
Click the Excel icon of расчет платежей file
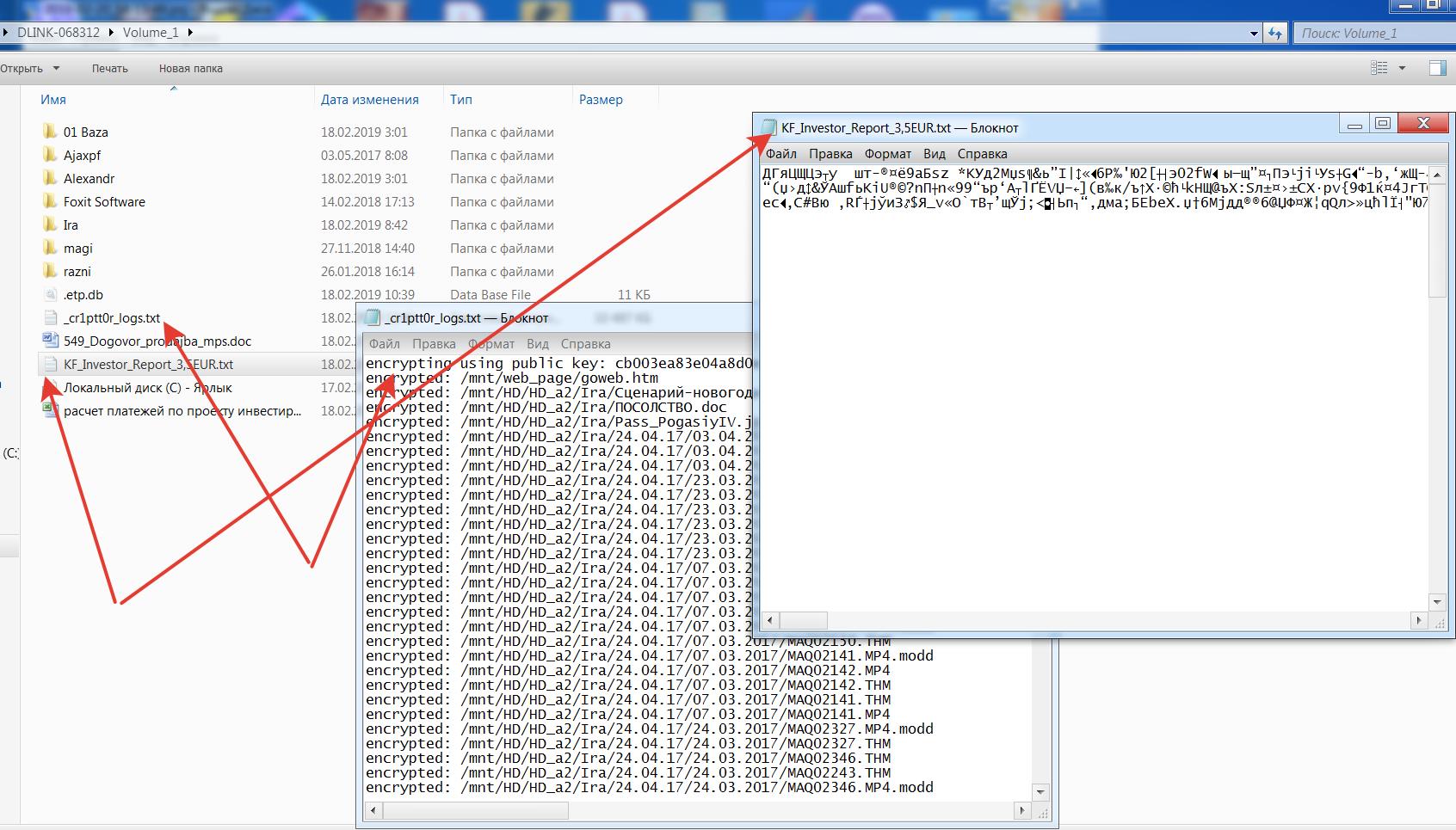(50, 410)
